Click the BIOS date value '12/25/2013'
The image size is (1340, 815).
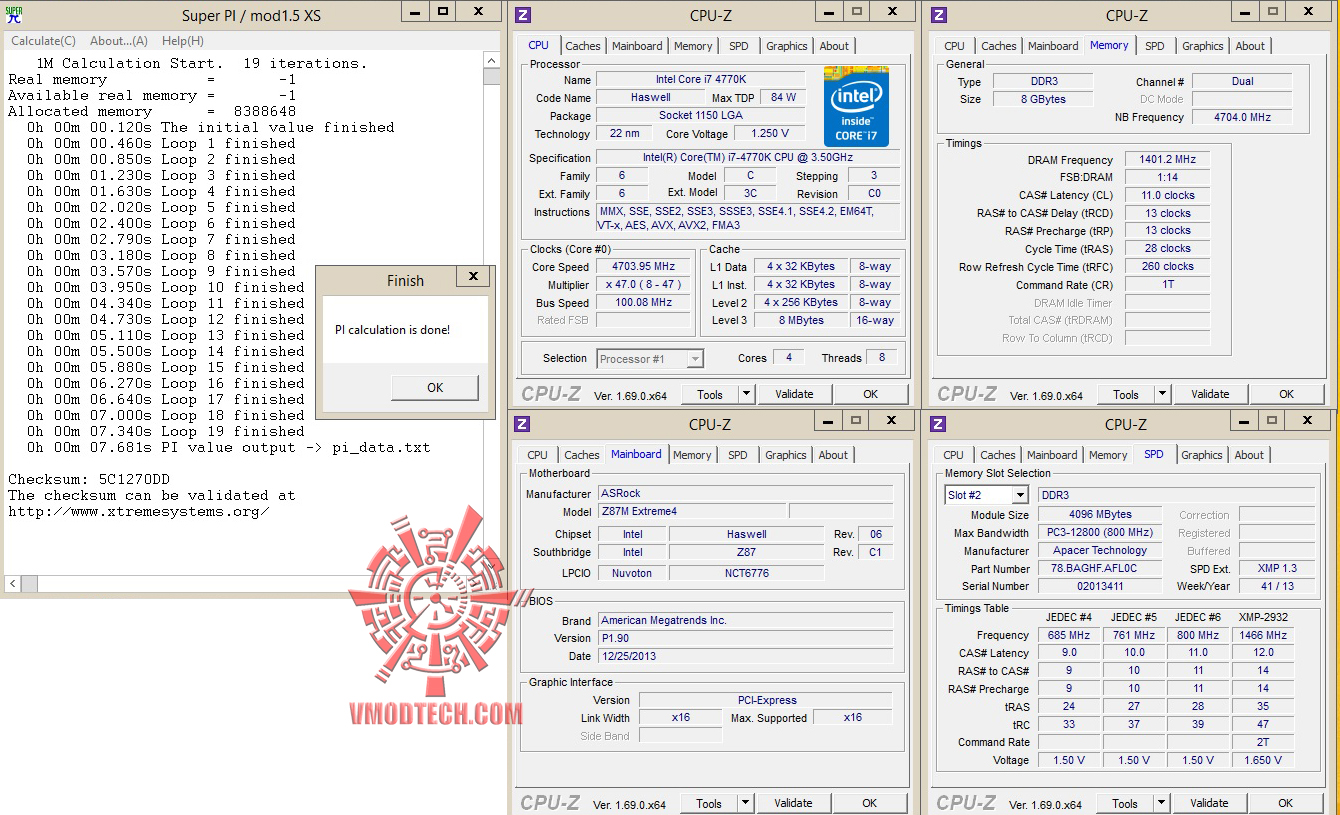[745, 656]
